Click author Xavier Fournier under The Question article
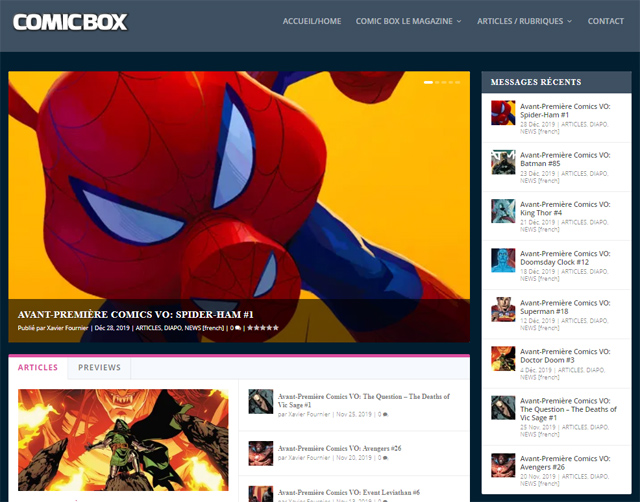 click(309, 414)
